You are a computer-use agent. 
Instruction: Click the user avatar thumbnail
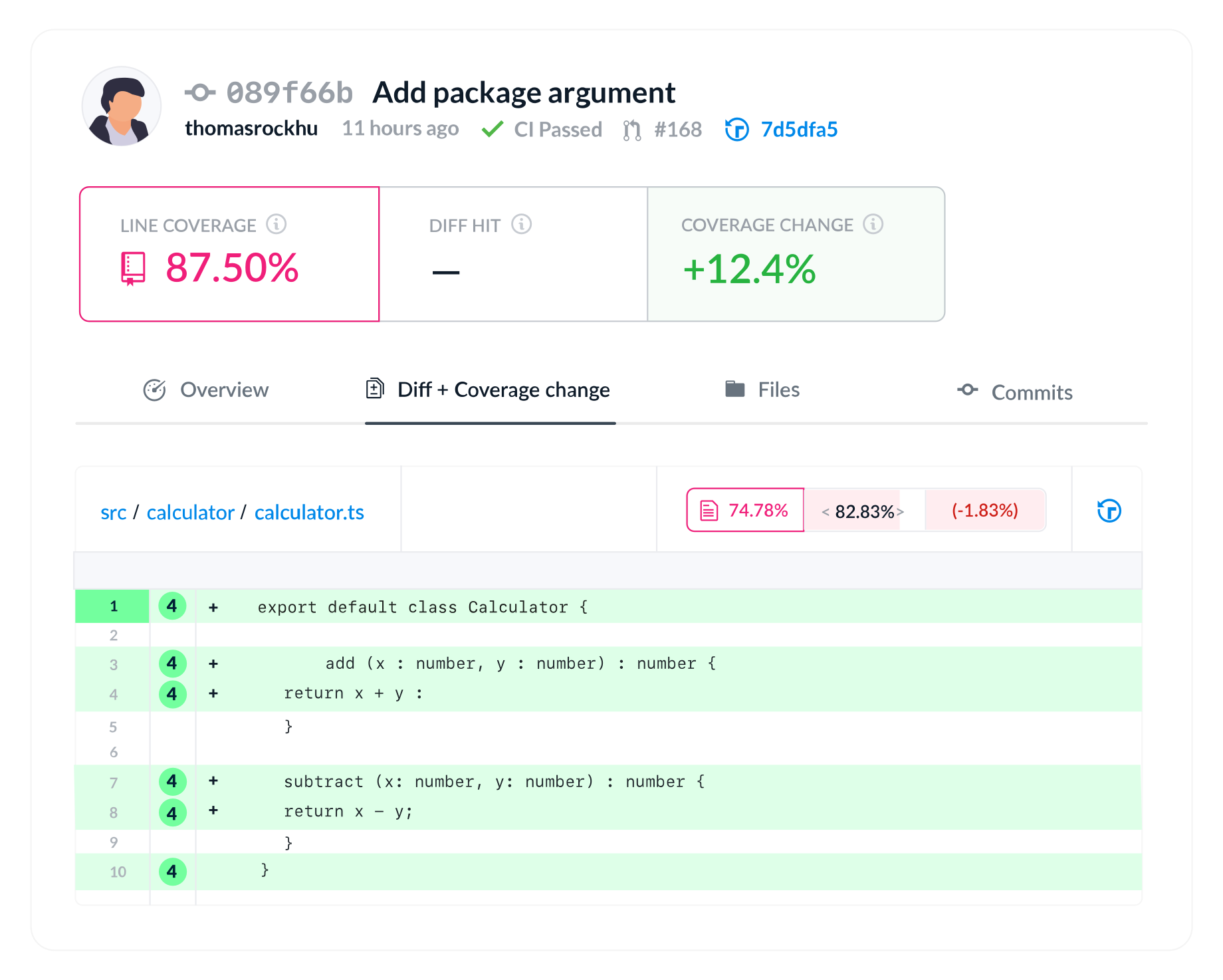click(122, 104)
